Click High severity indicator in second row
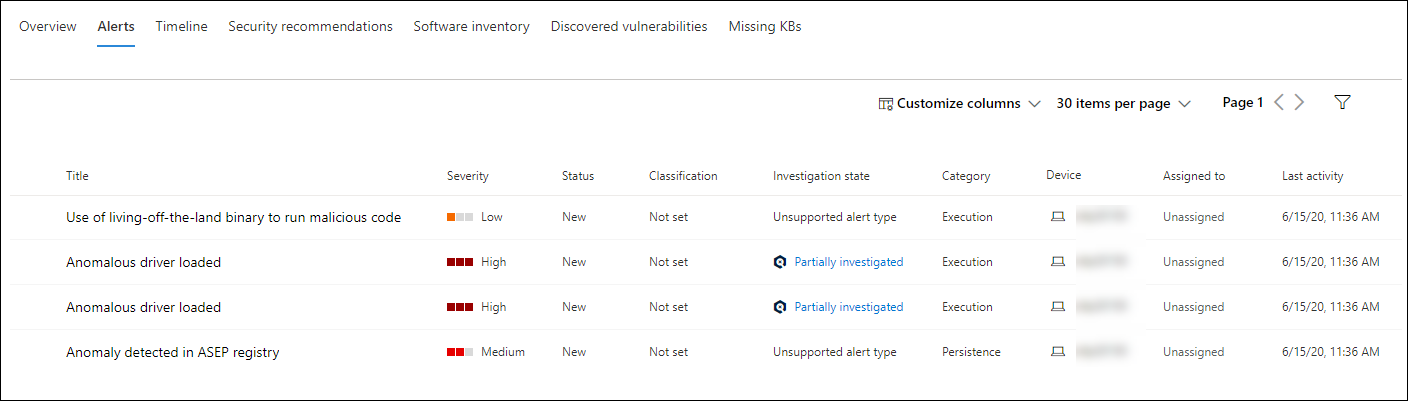Image resolution: width=1408 pixels, height=401 pixels. pyautogui.click(x=477, y=262)
